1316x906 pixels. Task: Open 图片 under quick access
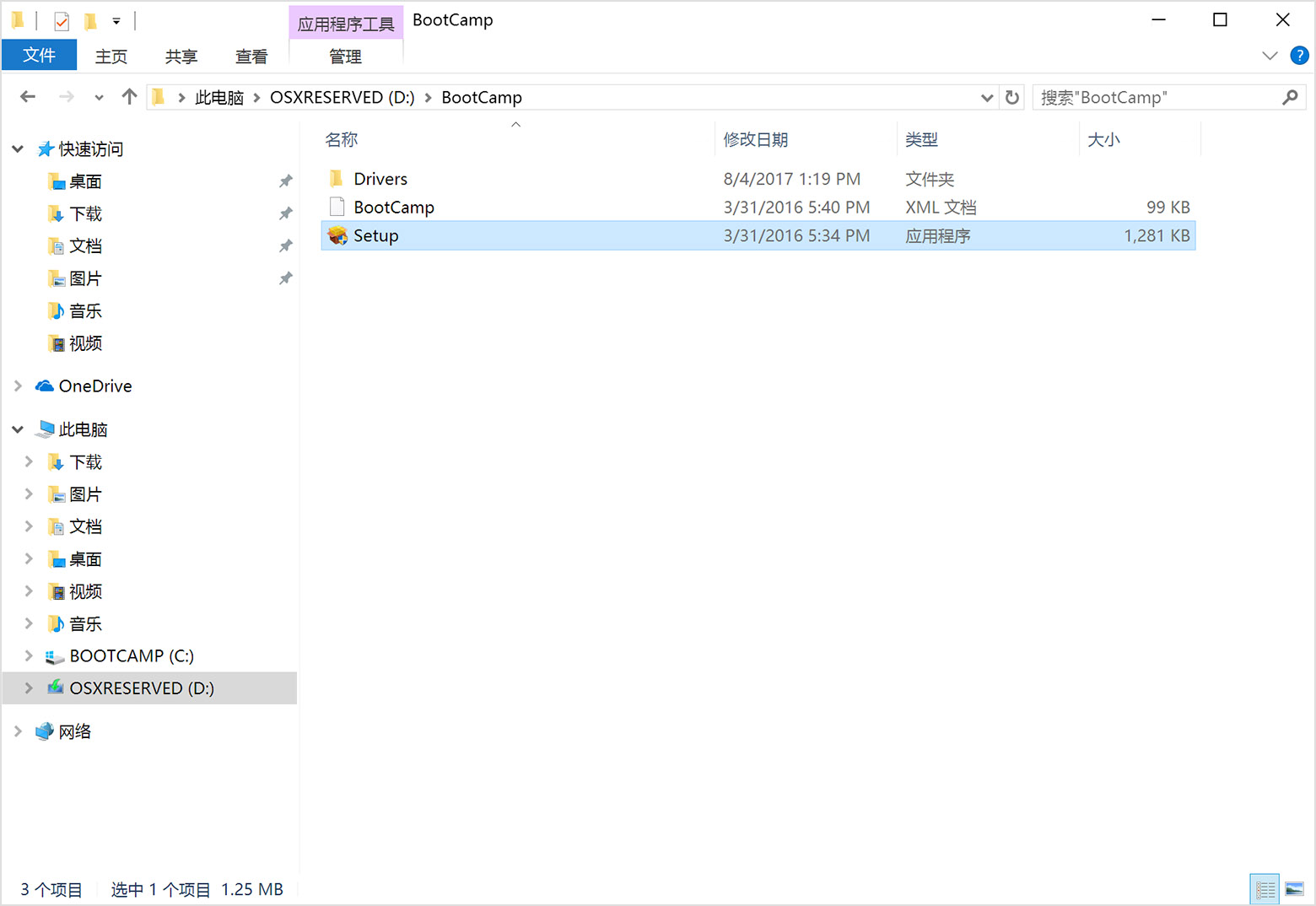[x=85, y=278]
